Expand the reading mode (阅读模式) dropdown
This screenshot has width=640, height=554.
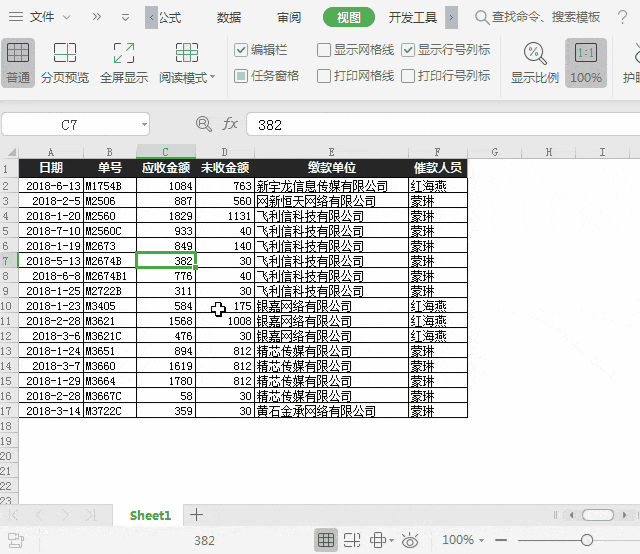pyautogui.click(x=212, y=78)
